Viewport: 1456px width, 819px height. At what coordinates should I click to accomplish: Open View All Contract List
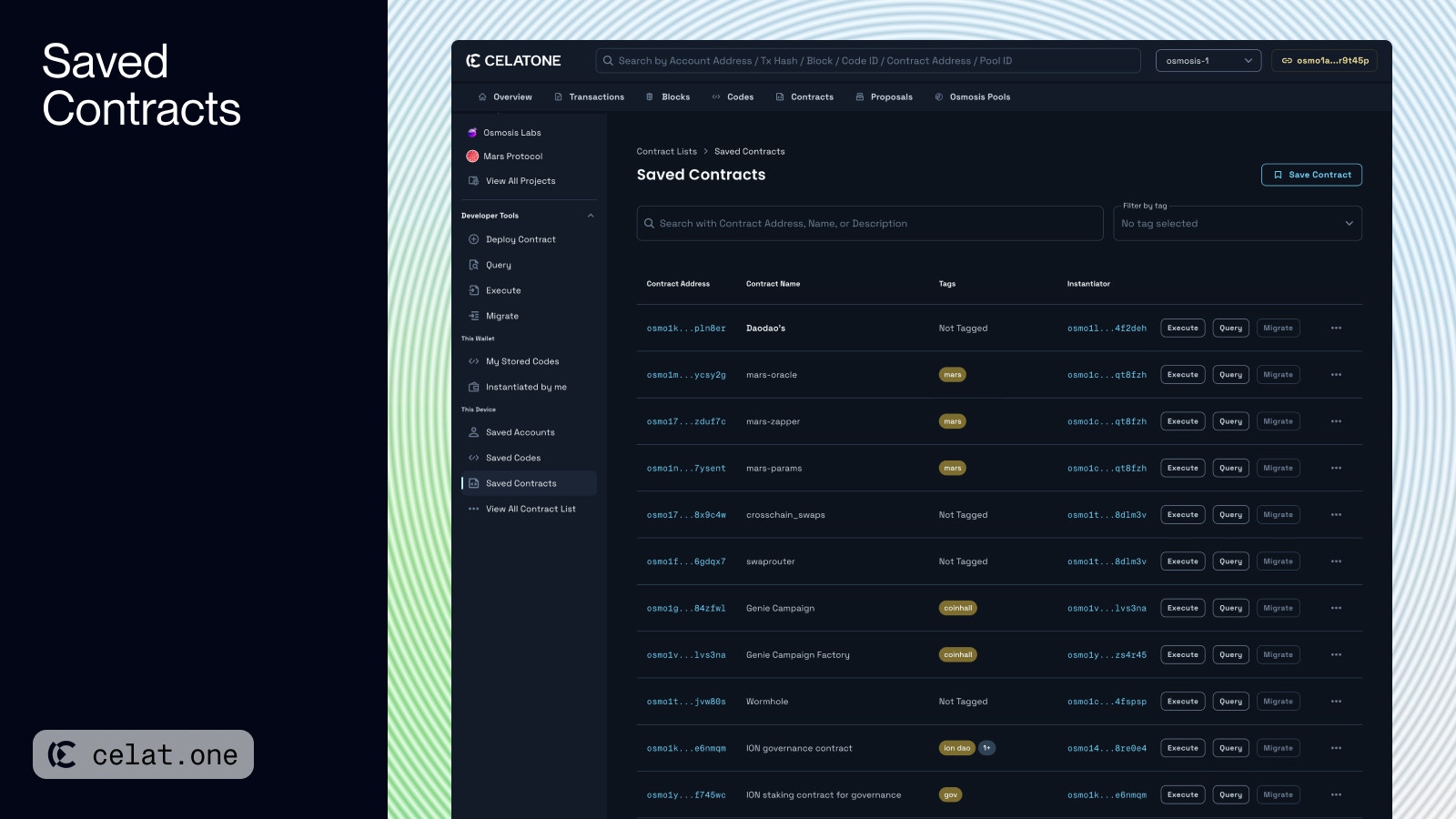click(x=521, y=509)
